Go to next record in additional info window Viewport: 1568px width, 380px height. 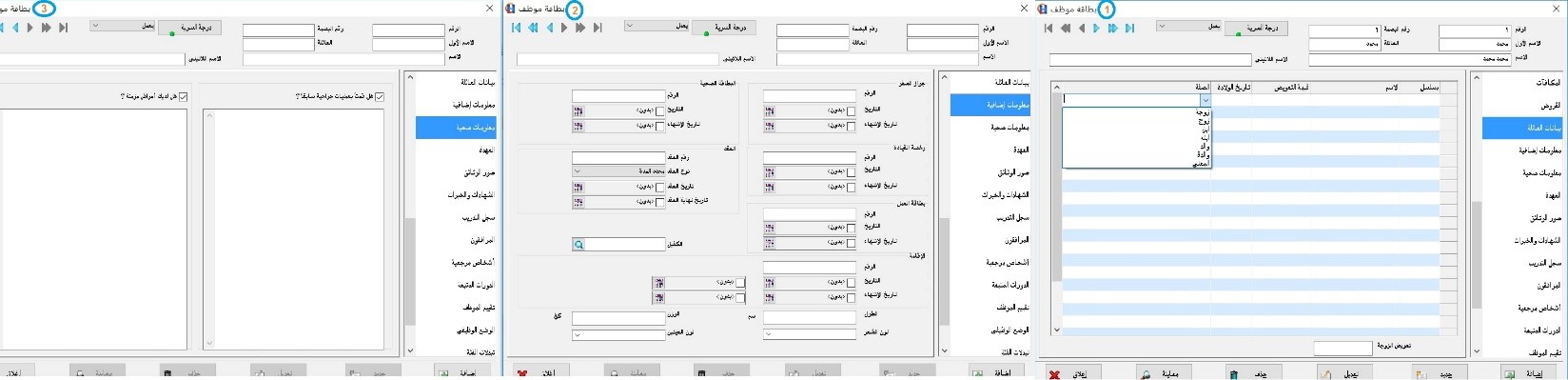pyautogui.click(x=564, y=29)
